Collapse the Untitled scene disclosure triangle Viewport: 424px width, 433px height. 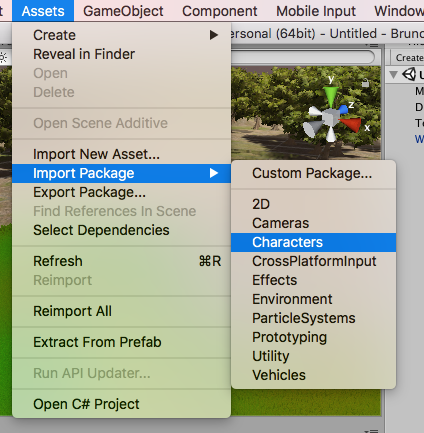pyautogui.click(x=394, y=74)
